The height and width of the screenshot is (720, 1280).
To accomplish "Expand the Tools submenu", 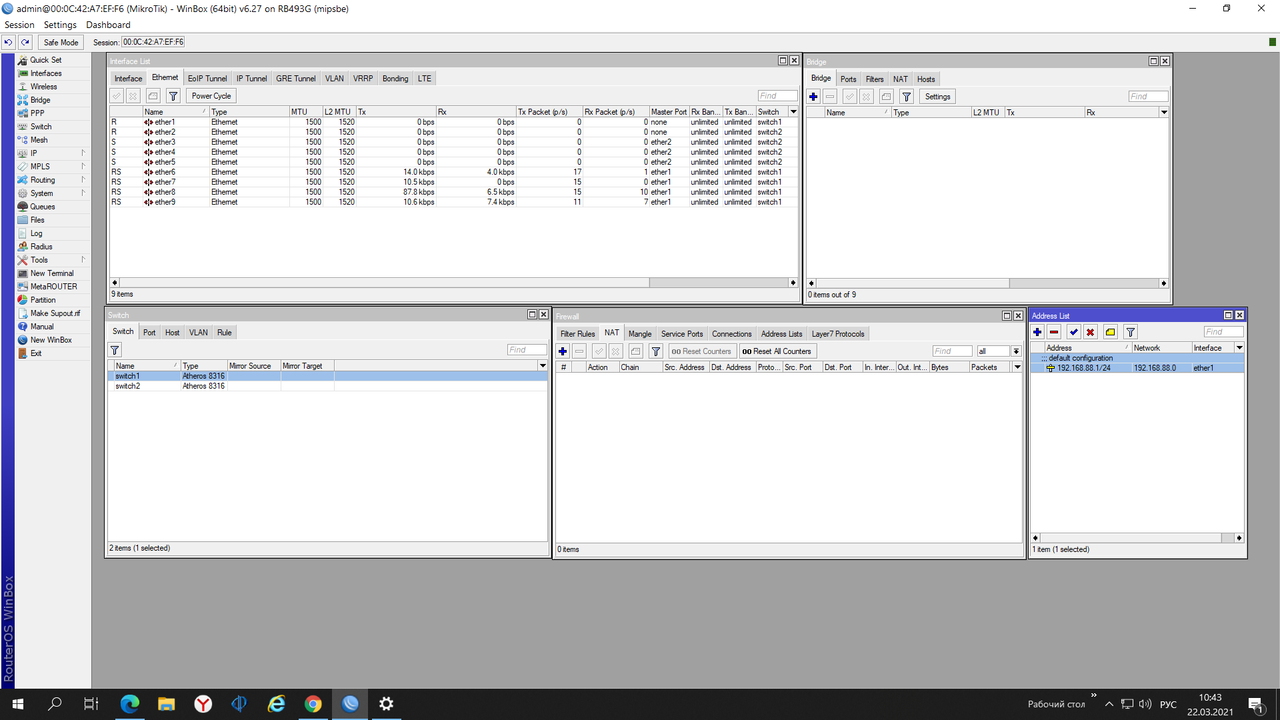I will [53, 260].
